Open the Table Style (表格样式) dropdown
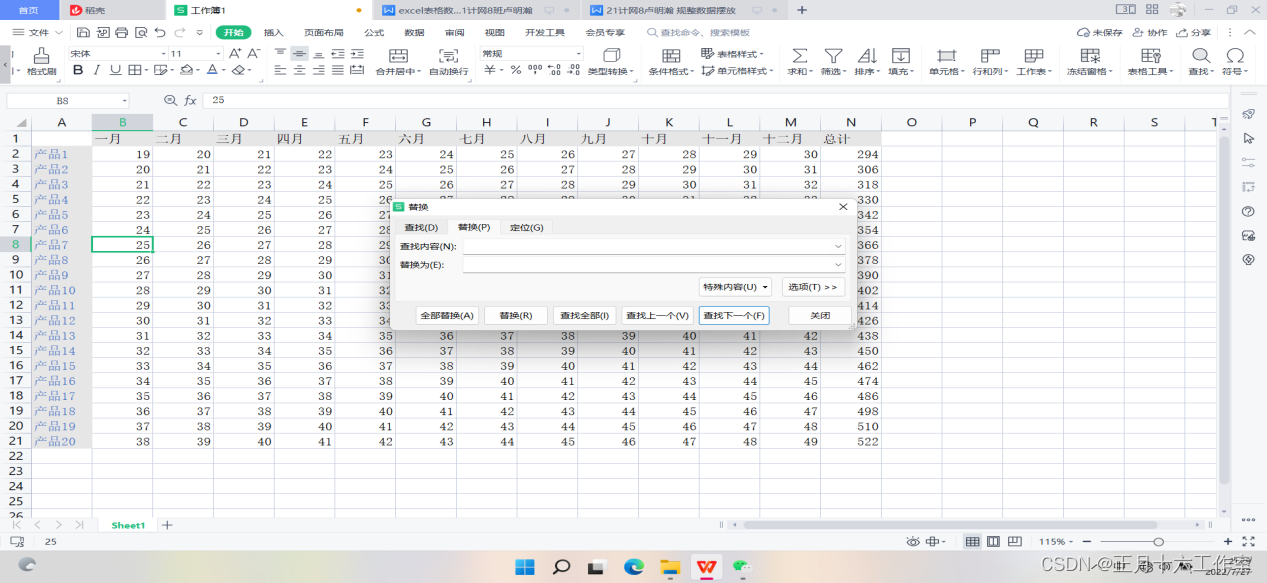Screen dimensions: 1267x583 732,54
